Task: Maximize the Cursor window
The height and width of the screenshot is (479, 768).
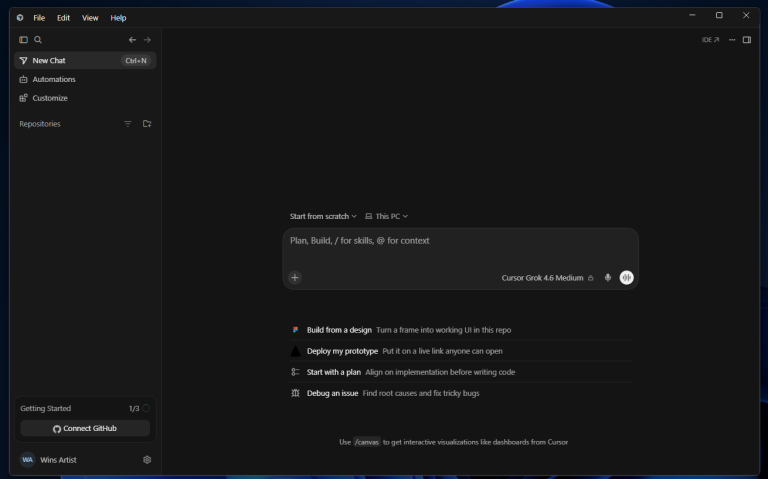Action: [719, 15]
